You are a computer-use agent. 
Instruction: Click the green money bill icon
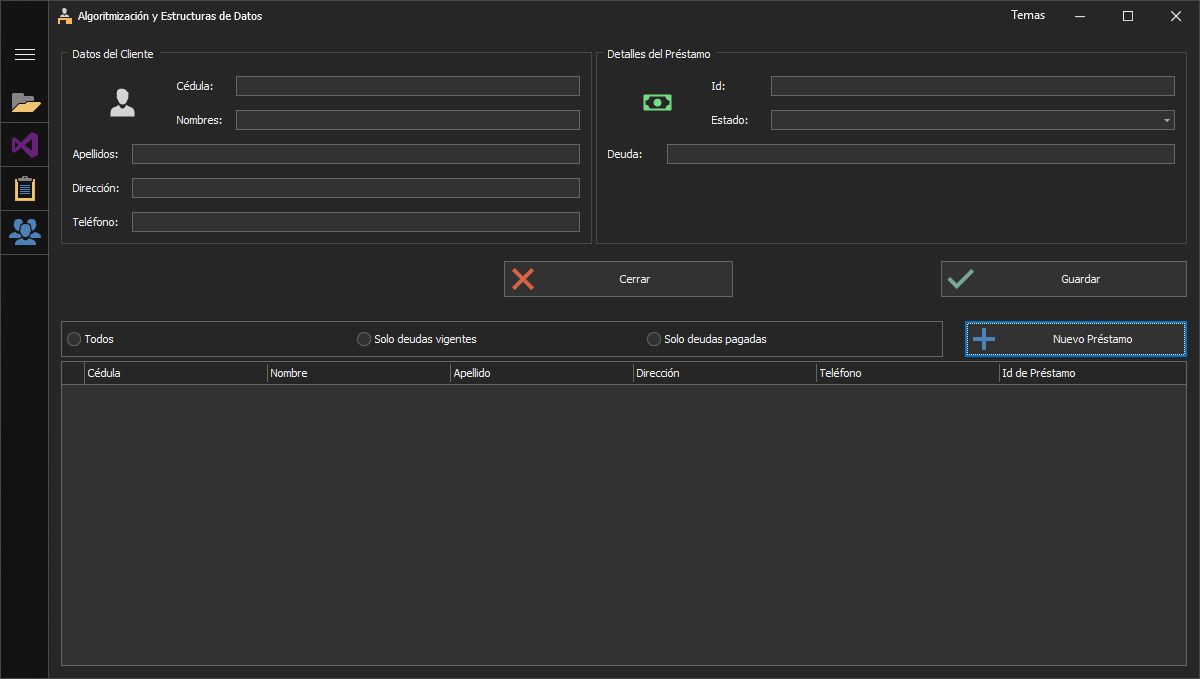657,102
